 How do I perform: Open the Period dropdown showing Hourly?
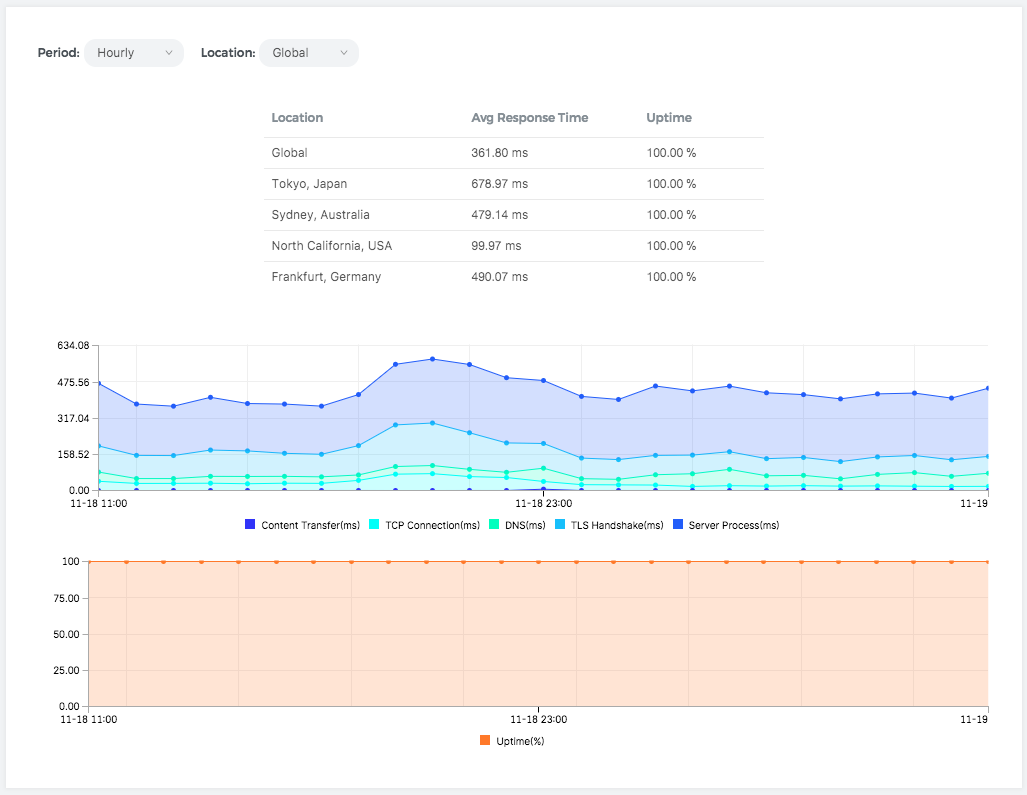coord(133,53)
